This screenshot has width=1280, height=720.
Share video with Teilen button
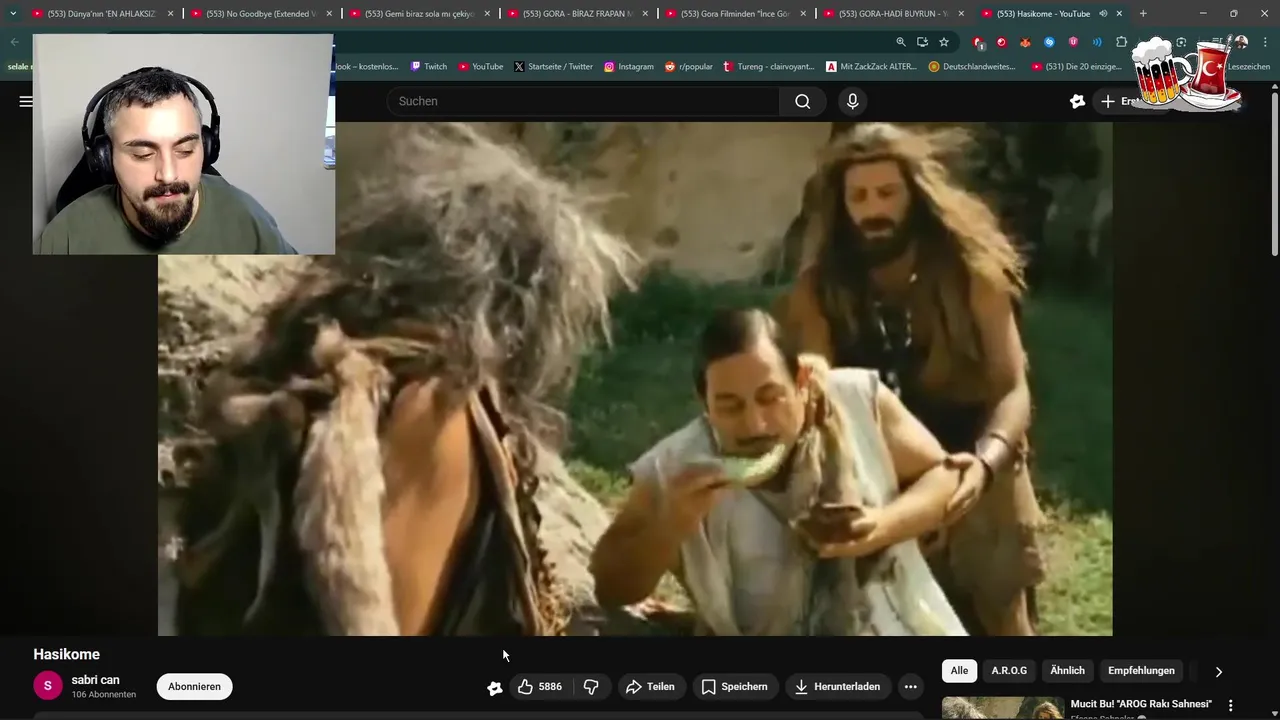click(650, 687)
